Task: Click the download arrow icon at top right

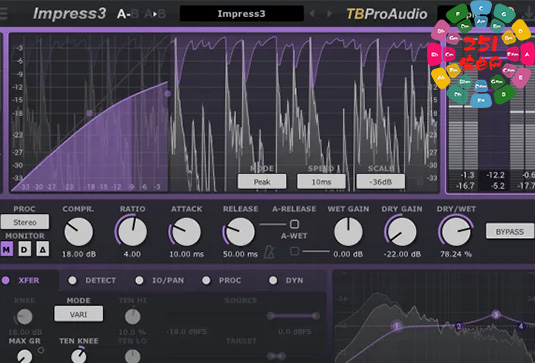Action: tap(529, 13)
